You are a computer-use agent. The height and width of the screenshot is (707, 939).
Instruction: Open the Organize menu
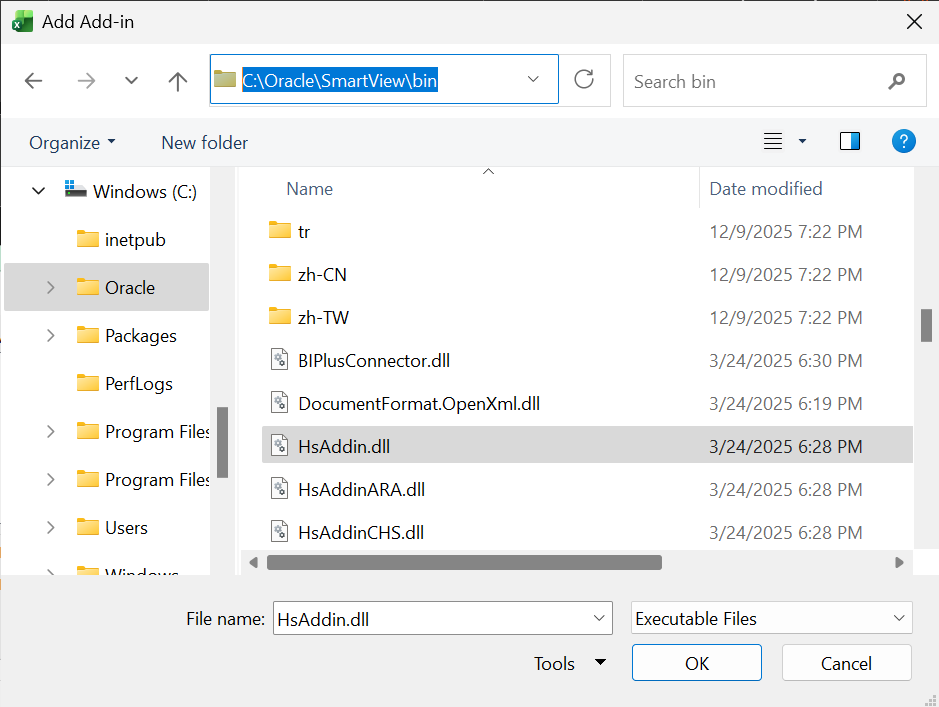tap(72, 143)
